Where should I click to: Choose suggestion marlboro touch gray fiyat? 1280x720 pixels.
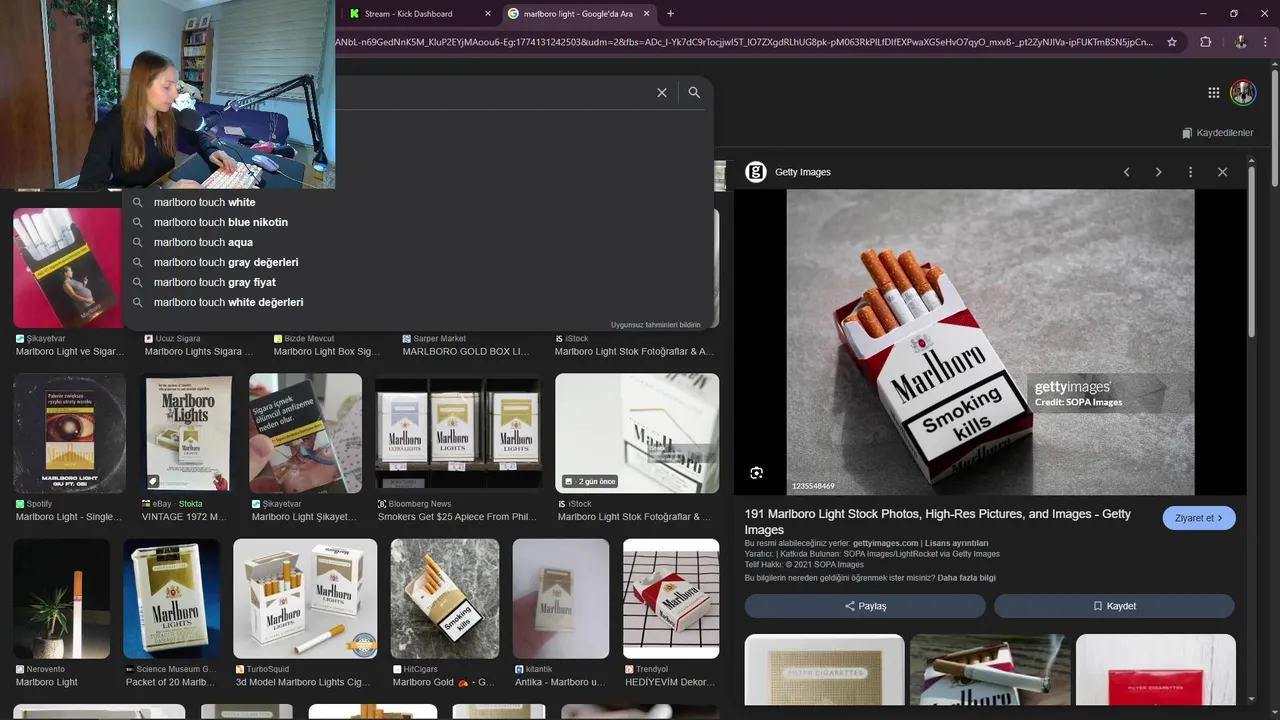pyautogui.click(x=420, y=282)
